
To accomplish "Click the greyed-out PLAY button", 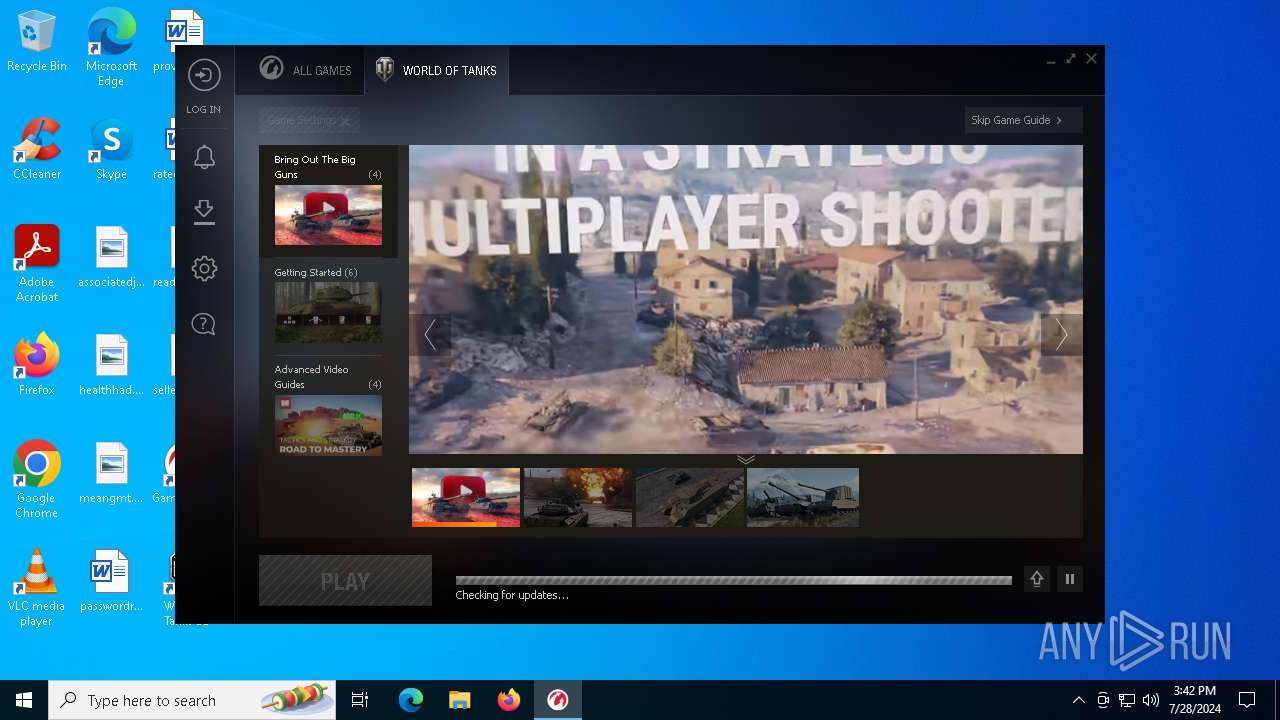I will (345, 581).
